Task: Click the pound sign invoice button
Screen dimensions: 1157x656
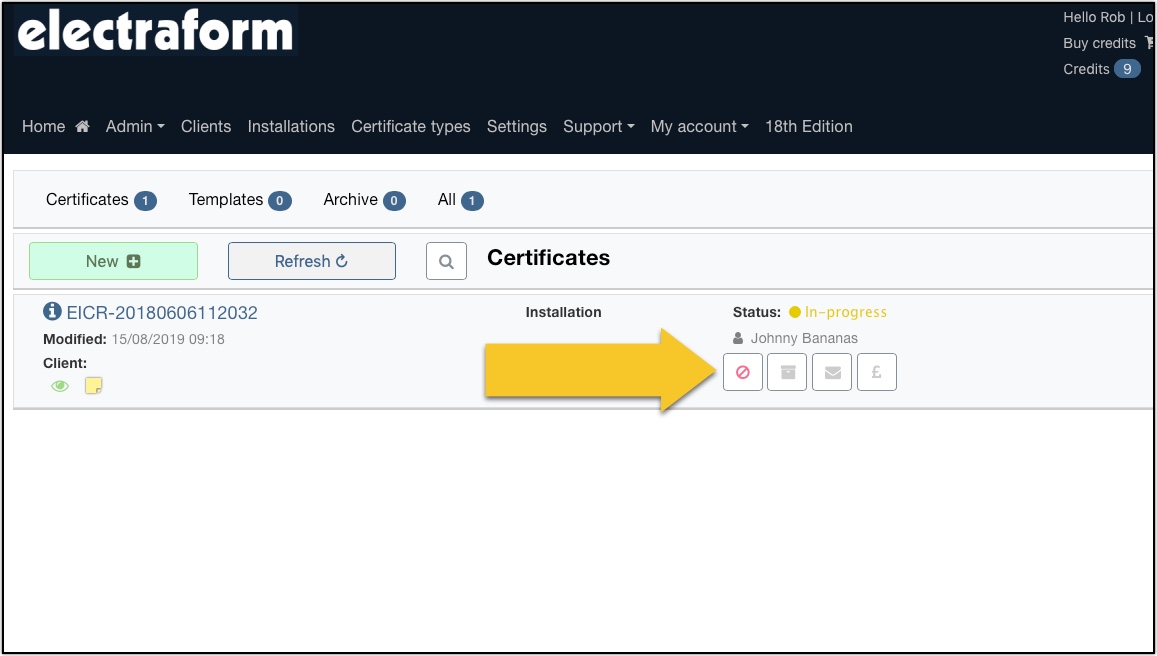Action: coord(877,372)
